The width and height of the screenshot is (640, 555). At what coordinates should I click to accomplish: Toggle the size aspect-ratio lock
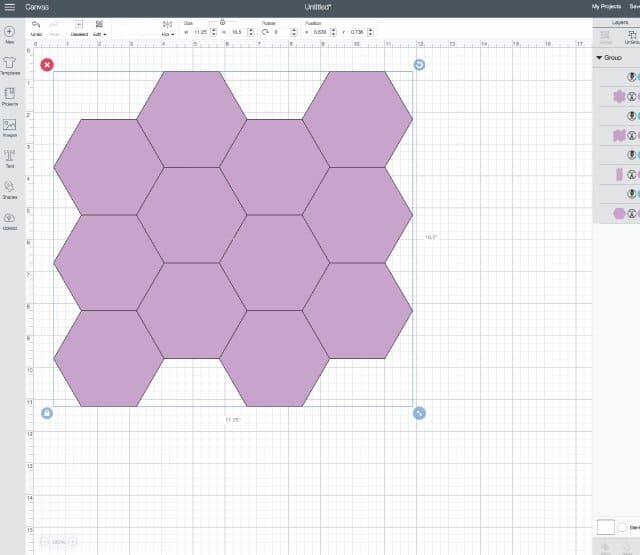click(x=222, y=22)
